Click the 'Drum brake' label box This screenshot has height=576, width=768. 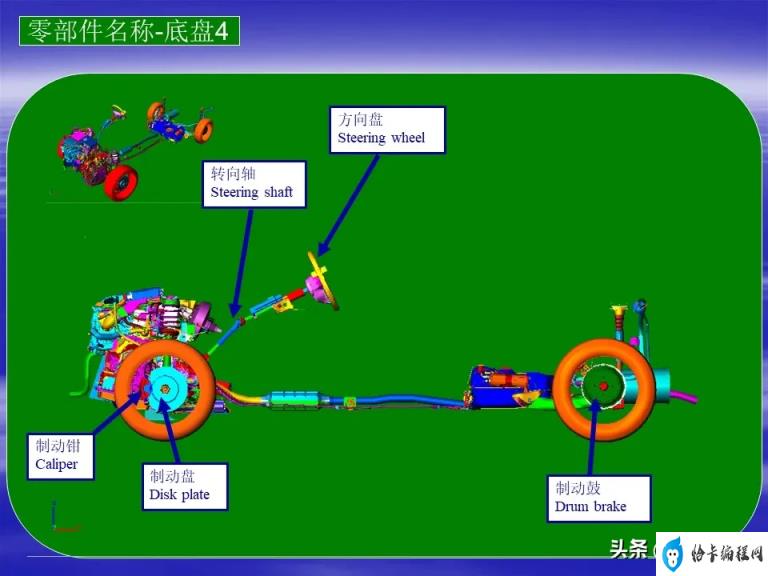point(599,498)
